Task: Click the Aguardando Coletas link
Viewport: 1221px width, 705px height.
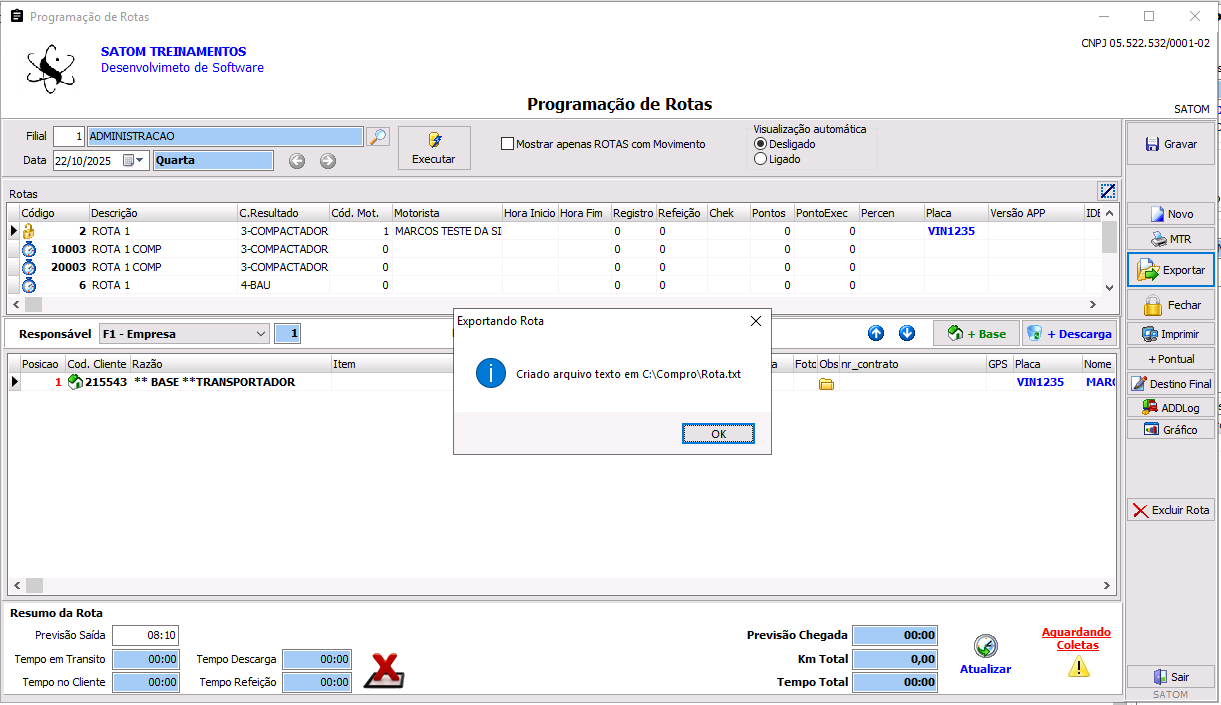Action: tap(1076, 639)
